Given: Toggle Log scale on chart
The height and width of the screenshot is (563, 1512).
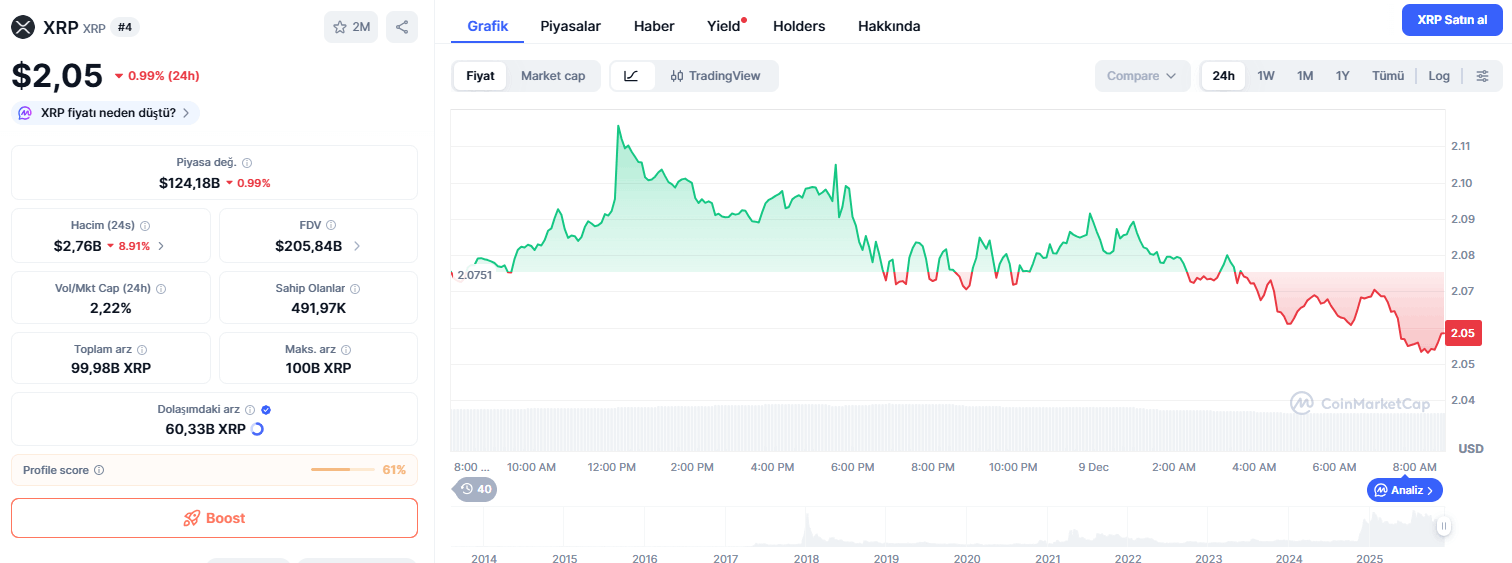Looking at the screenshot, I should [x=1439, y=76].
